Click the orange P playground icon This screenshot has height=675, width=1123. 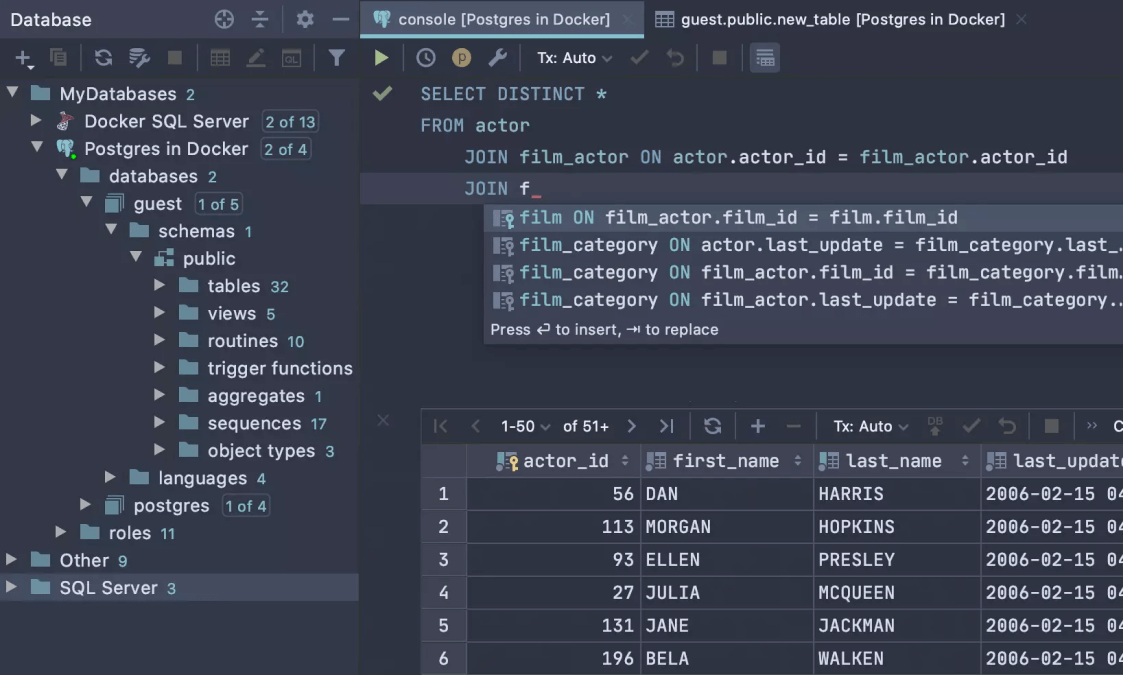(461, 57)
